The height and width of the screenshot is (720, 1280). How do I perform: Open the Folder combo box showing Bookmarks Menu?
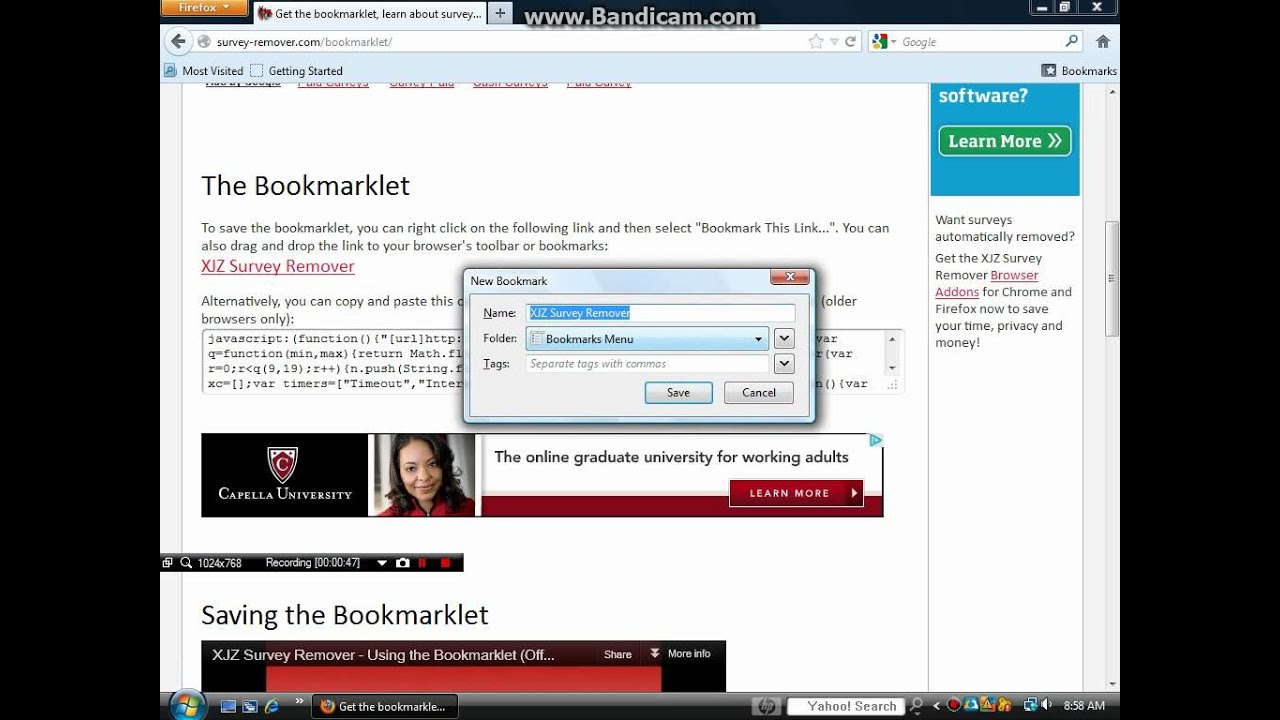pyautogui.click(x=647, y=339)
